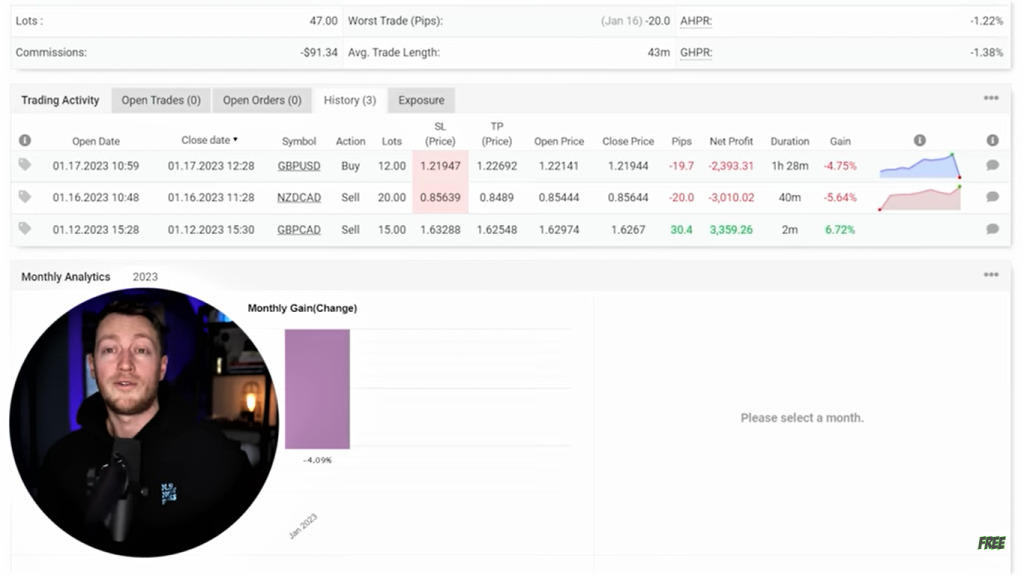Open the GBPUSD symbol link
The image size is (1024, 576).
[299, 166]
